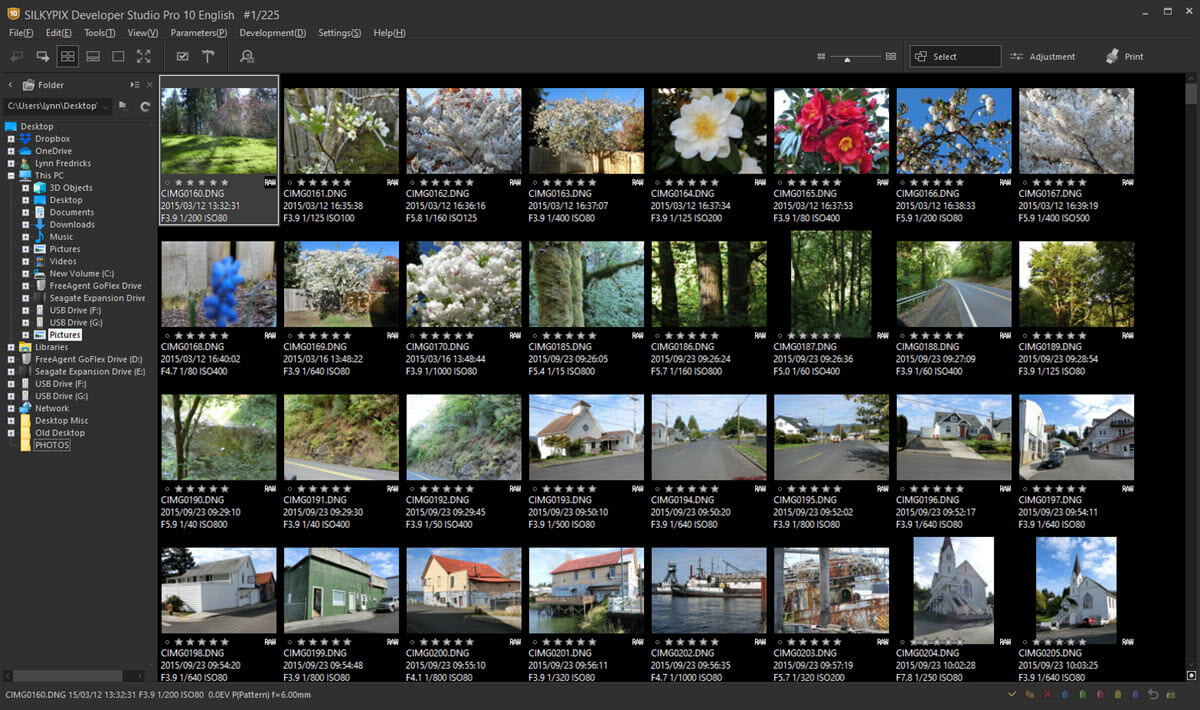This screenshot has height=710, width=1200.
Task: Click the lock icon in status bar
Action: pyautogui.click(x=1171, y=694)
